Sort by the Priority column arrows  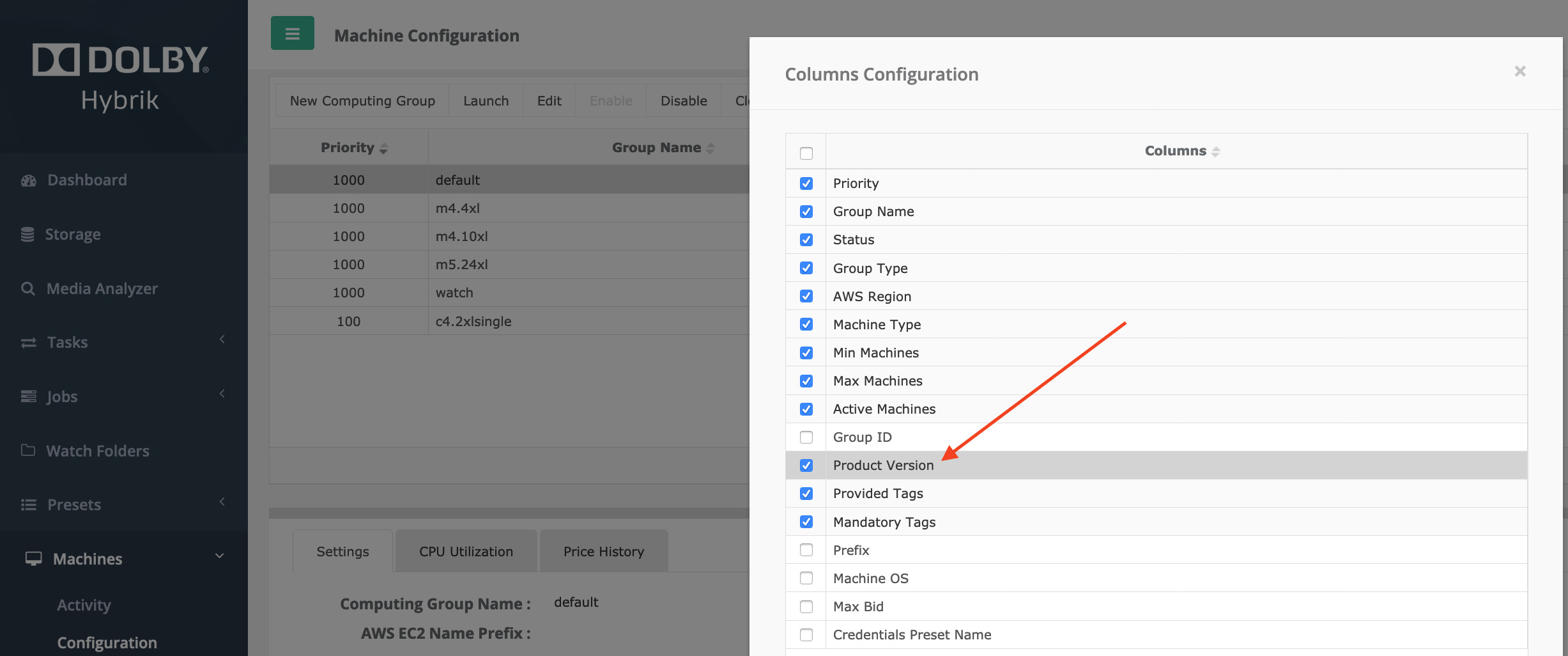tap(383, 148)
